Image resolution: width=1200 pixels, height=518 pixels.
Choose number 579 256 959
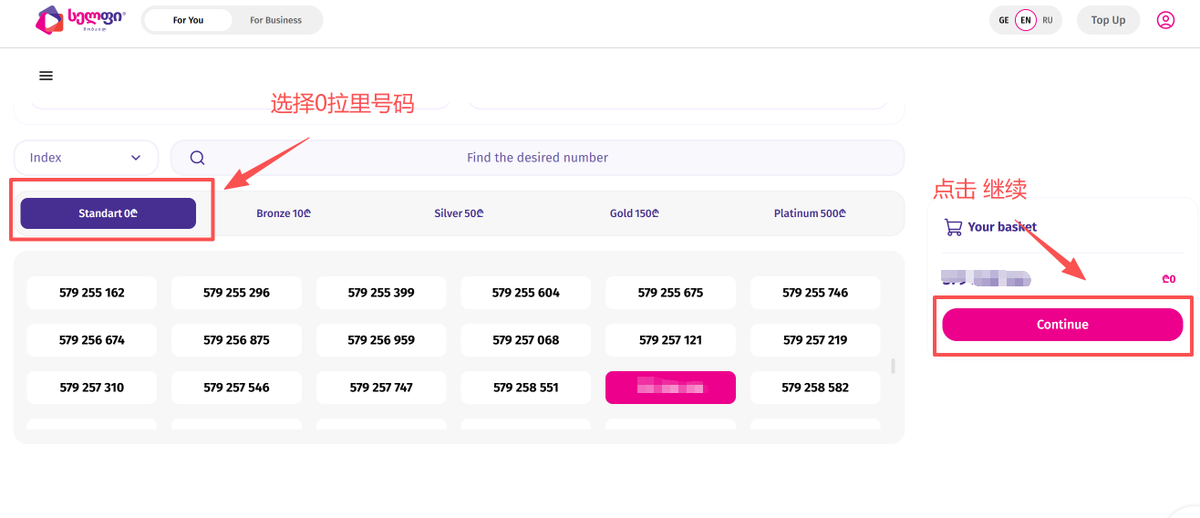[x=381, y=340]
